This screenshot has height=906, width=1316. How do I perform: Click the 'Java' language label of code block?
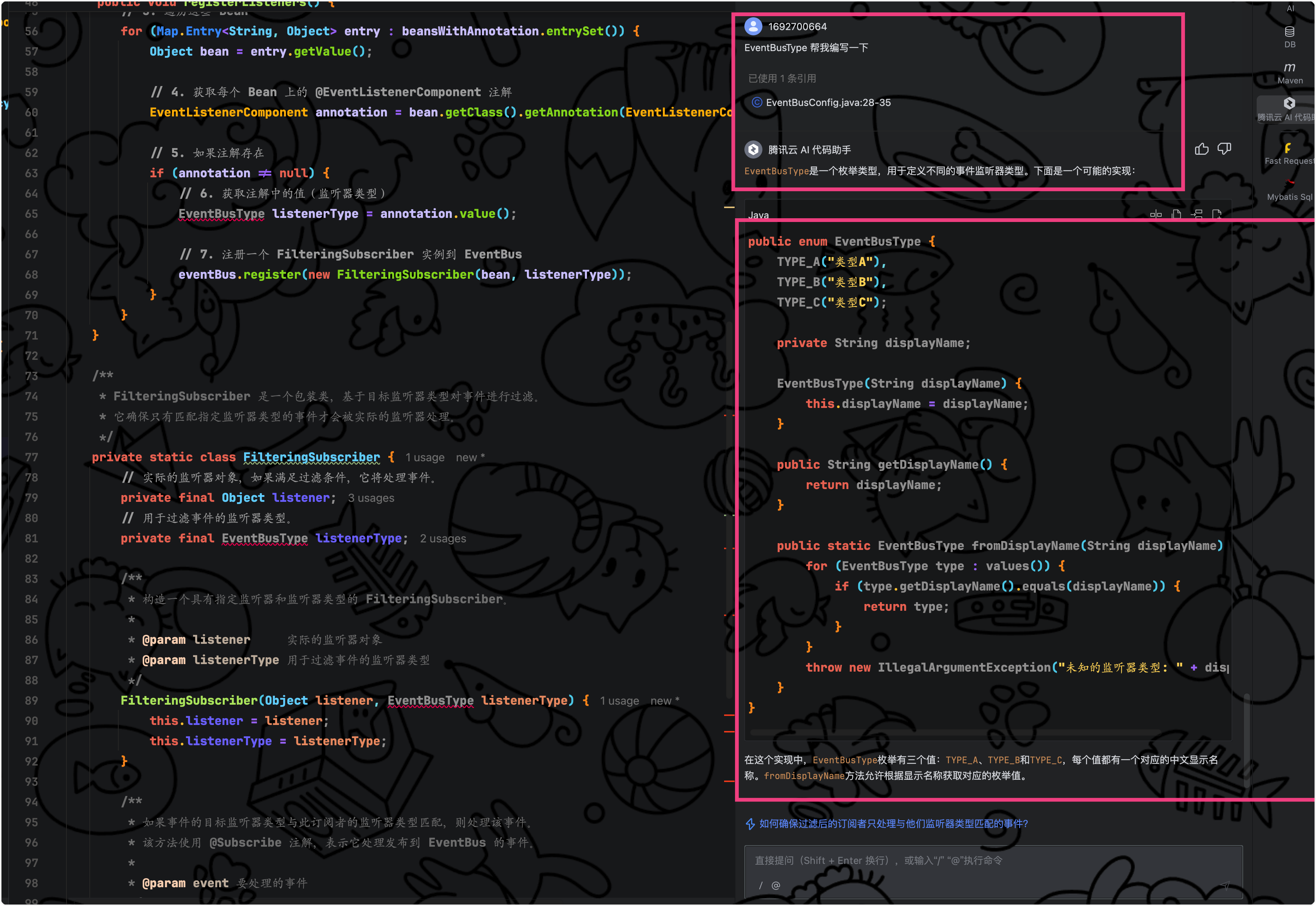(758, 214)
